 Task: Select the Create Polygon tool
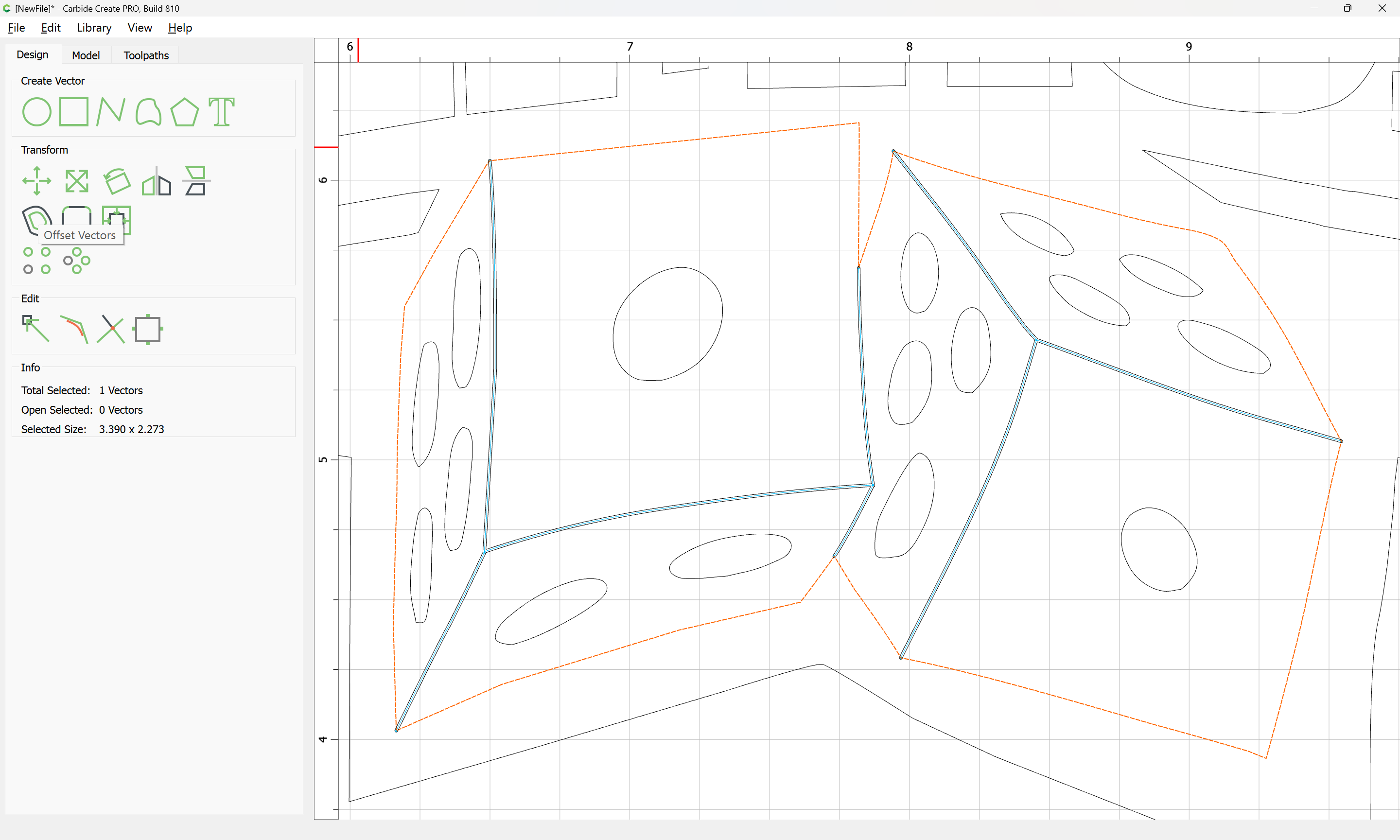click(184, 111)
